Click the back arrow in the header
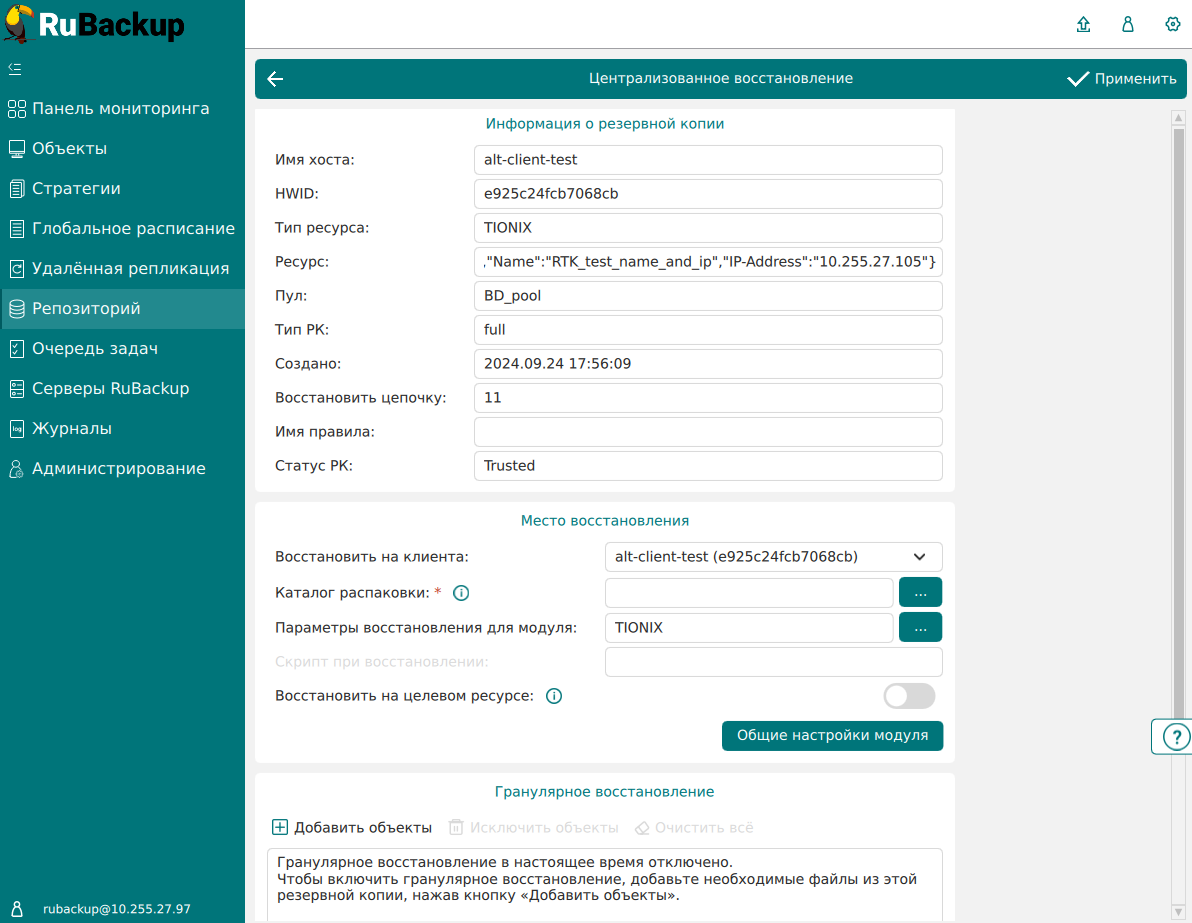 coord(276,79)
